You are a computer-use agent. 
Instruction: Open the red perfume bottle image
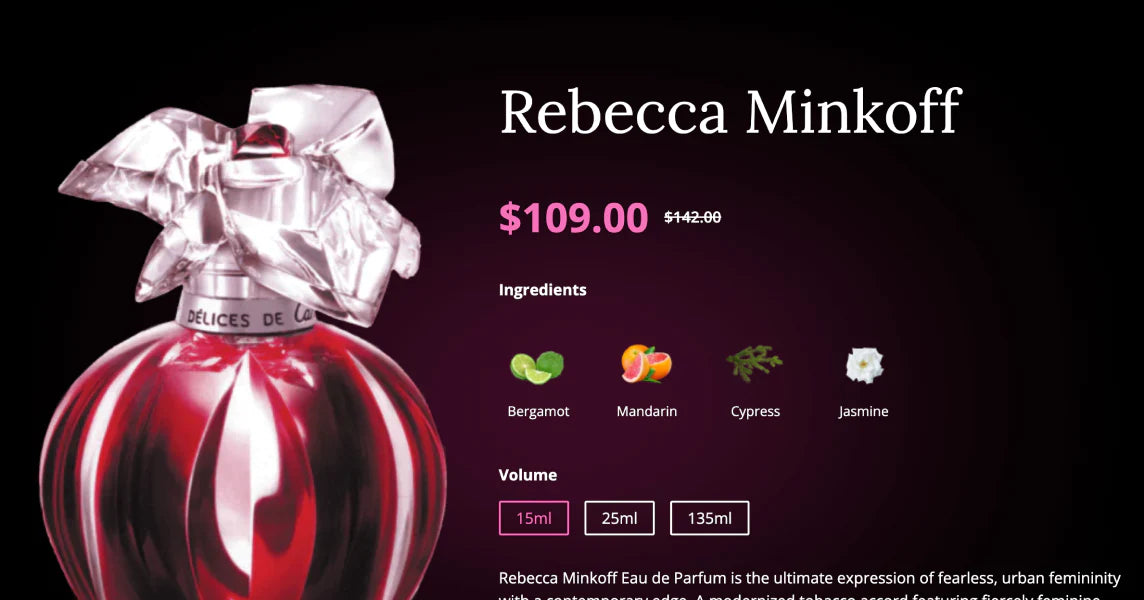pyautogui.click(x=241, y=343)
